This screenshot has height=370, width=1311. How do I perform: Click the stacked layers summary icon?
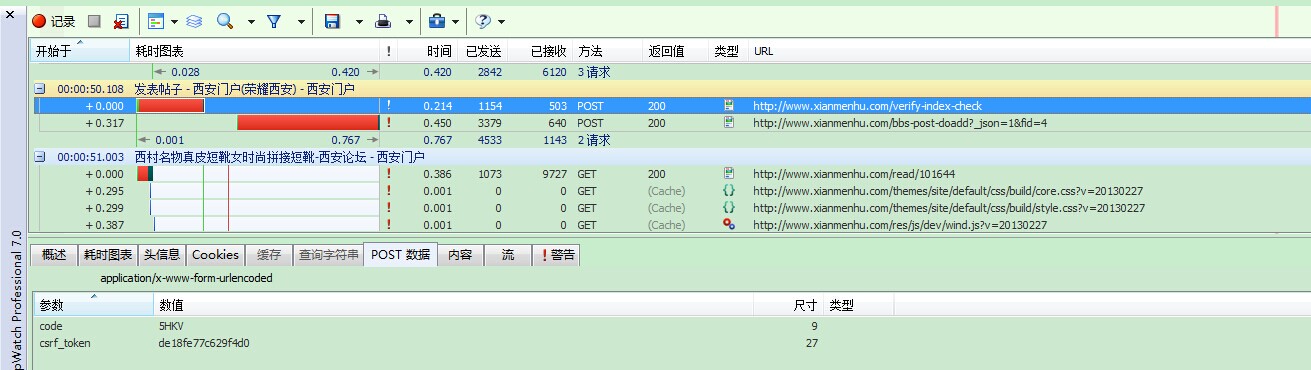[194, 20]
